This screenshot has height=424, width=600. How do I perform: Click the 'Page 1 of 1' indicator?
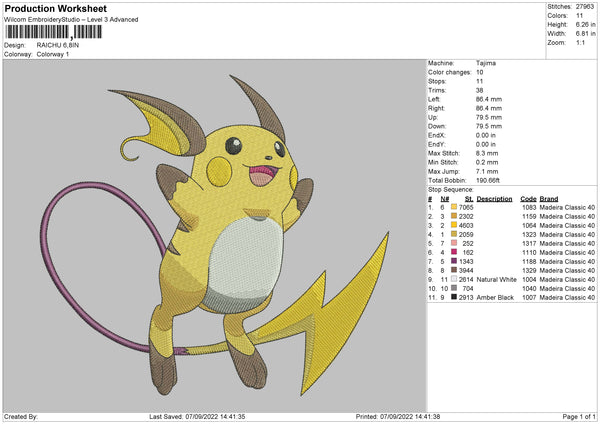[579, 416]
